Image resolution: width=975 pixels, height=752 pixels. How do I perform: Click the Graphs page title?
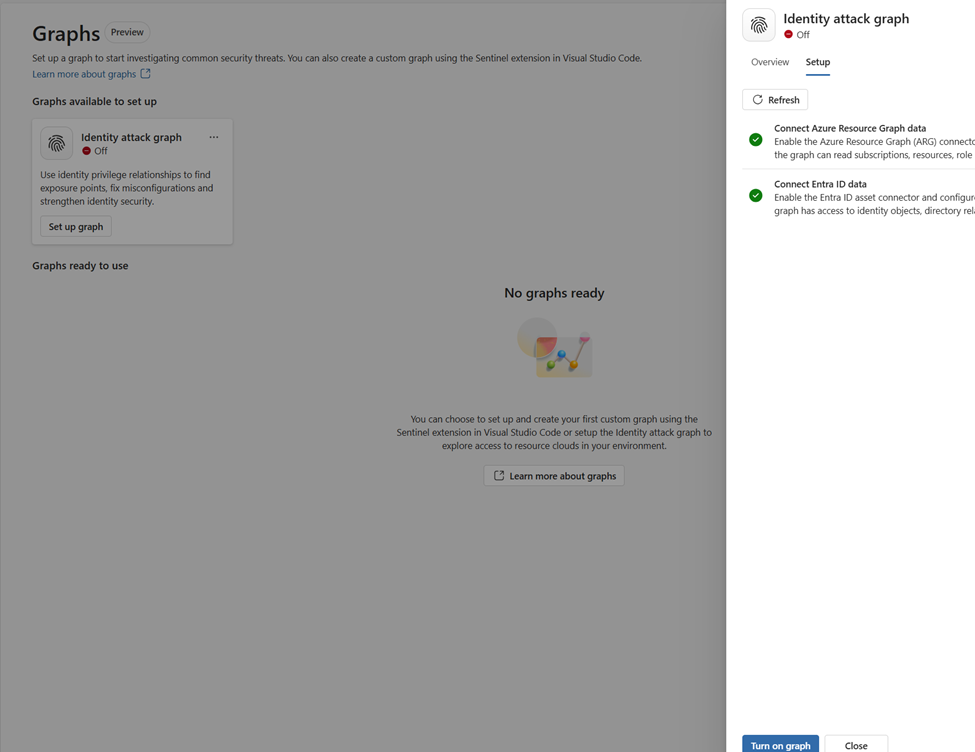click(x=66, y=34)
